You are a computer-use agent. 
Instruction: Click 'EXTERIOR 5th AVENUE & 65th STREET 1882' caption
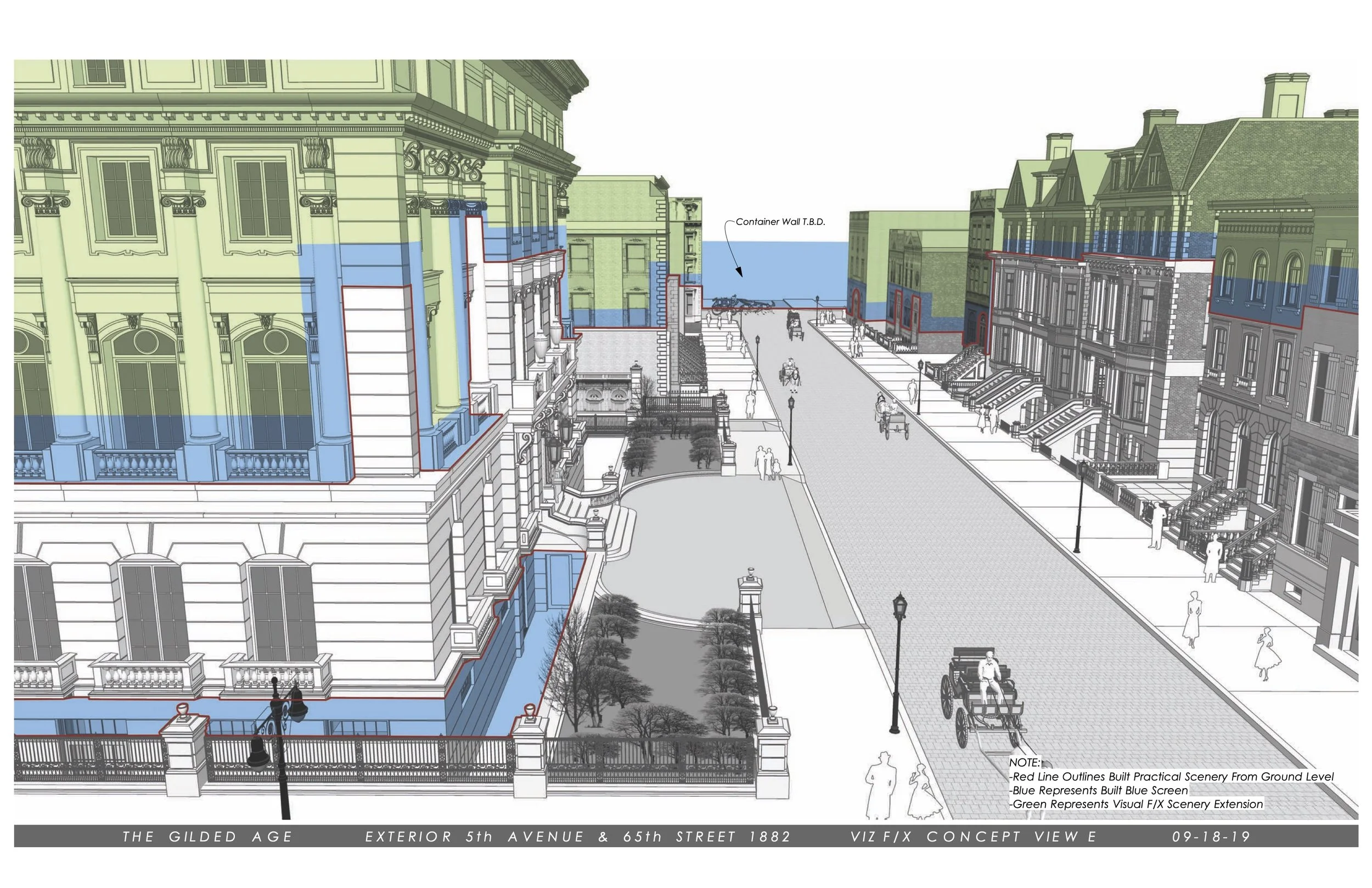pos(578,836)
